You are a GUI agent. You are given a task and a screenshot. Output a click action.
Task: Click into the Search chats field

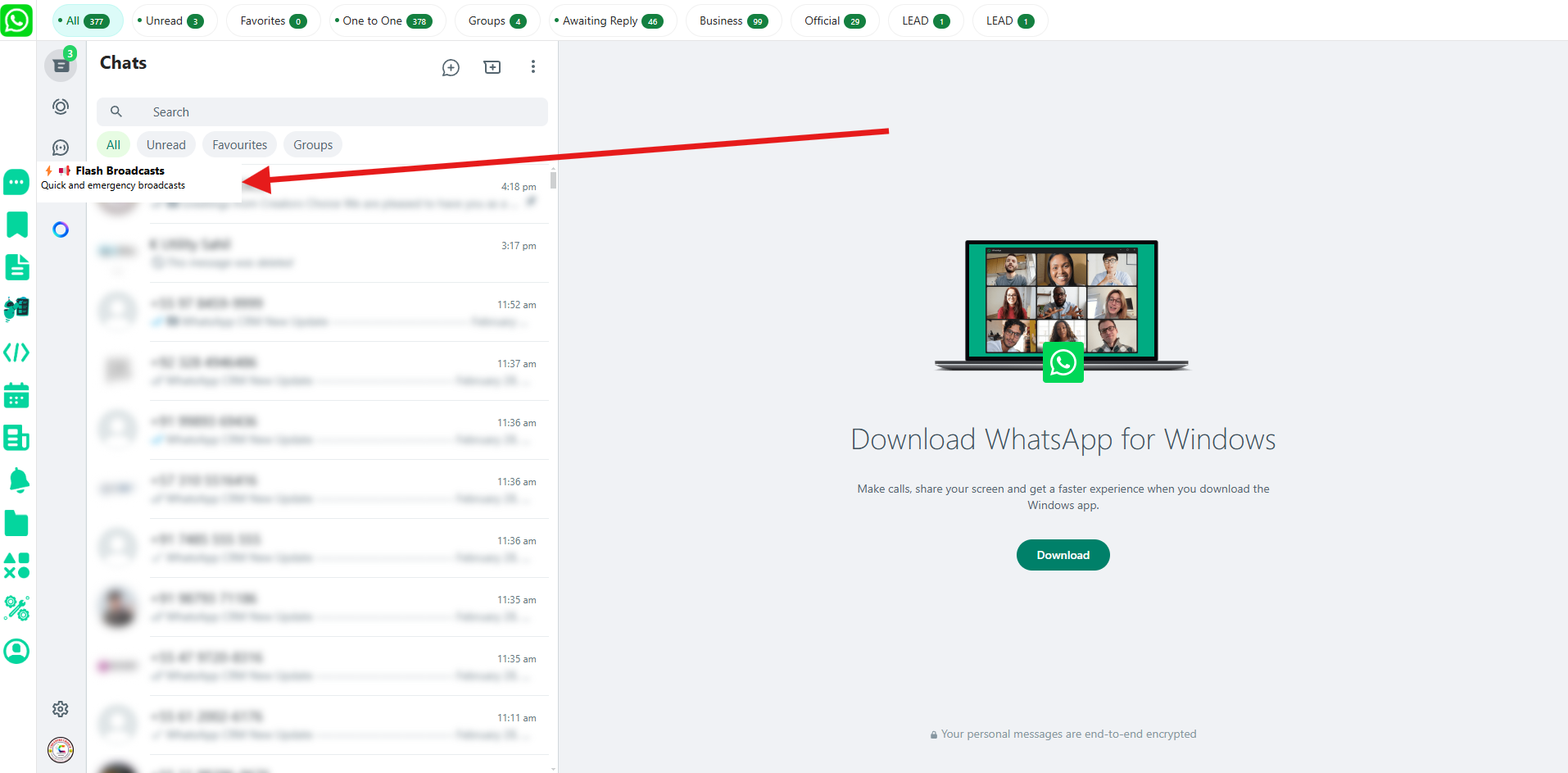[x=328, y=112]
